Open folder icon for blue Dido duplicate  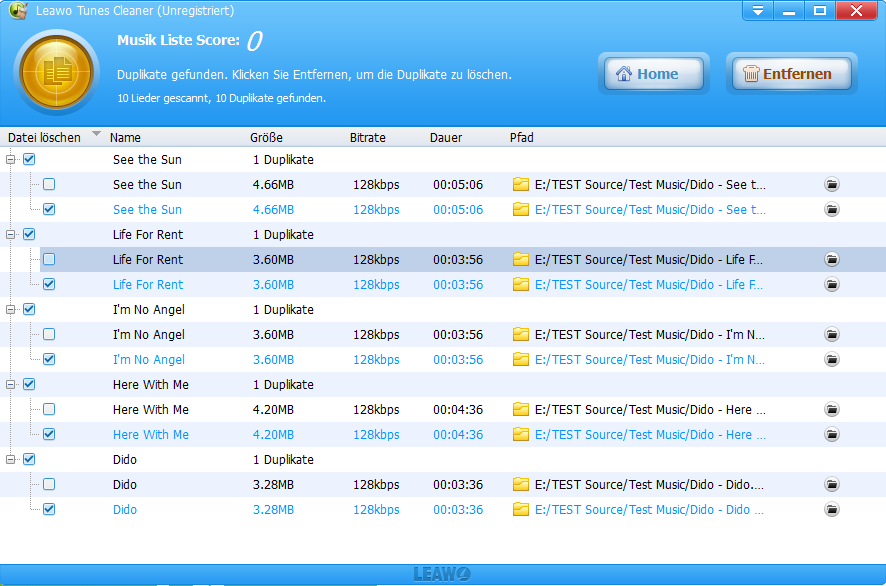[x=831, y=510]
